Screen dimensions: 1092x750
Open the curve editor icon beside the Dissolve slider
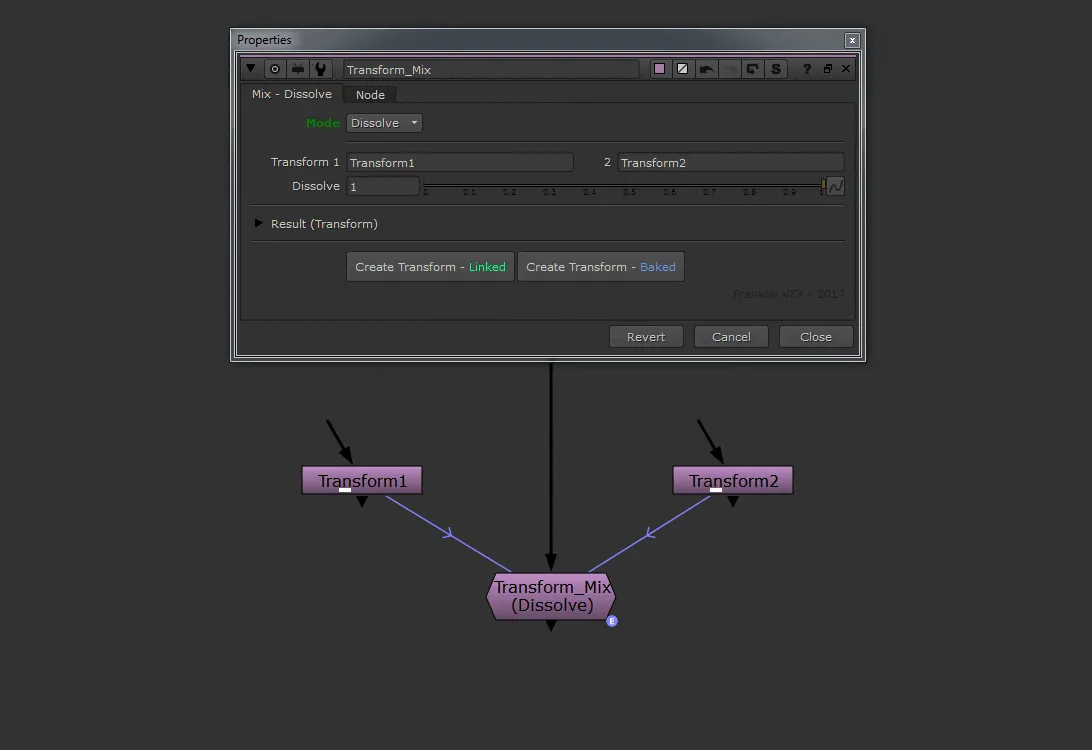[834, 185]
